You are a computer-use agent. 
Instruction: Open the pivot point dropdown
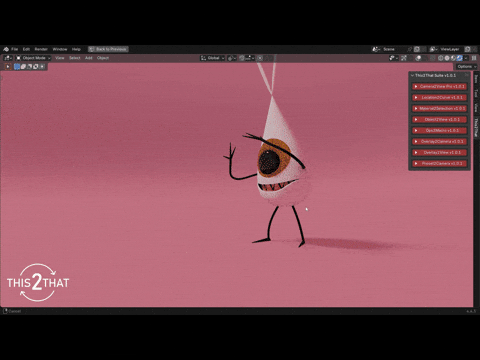pos(232,58)
